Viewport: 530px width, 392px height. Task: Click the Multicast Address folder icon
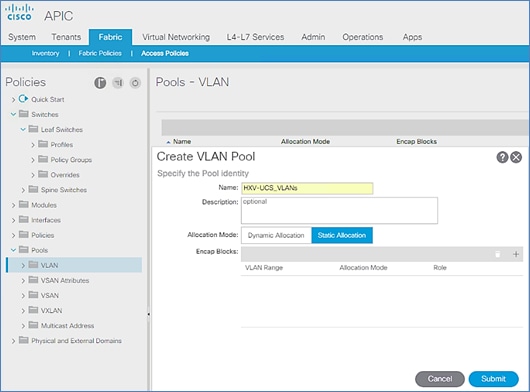tap(33, 325)
